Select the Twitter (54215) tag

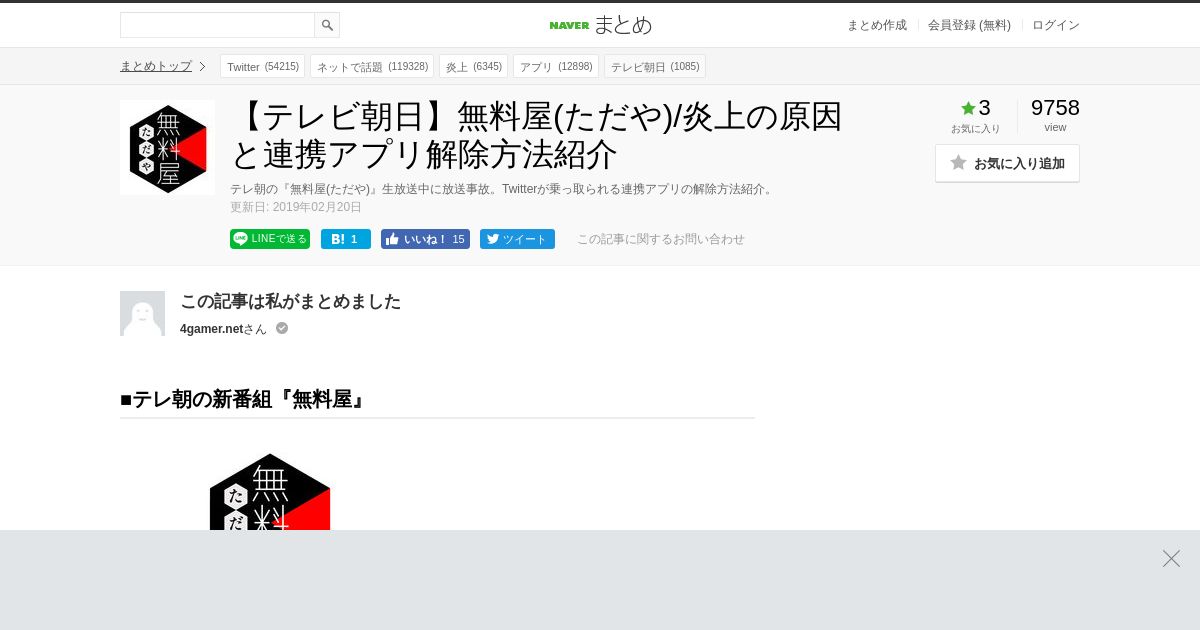click(262, 66)
